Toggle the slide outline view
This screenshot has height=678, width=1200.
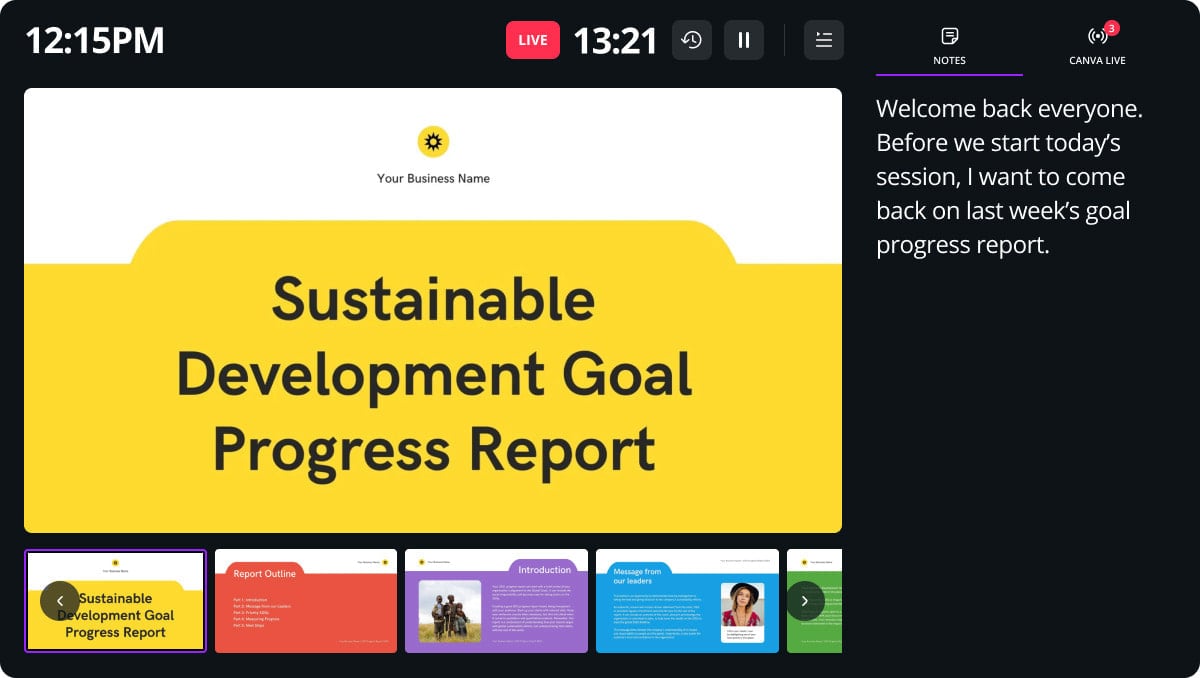[x=823, y=39]
